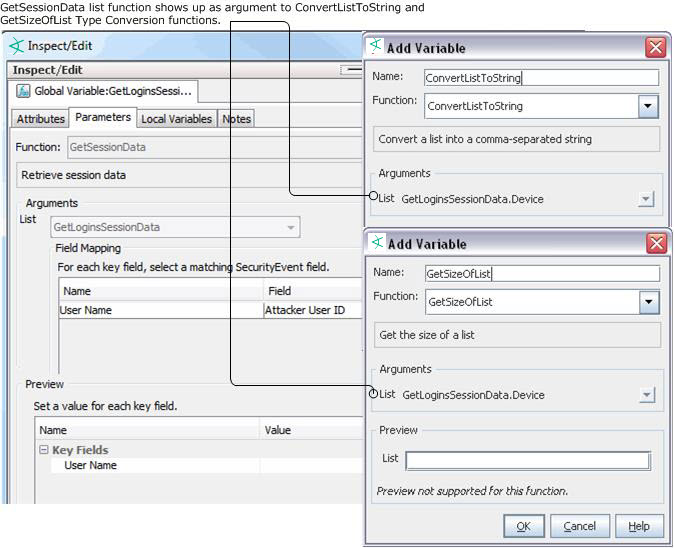
Task: Select the Parameters tab
Action: 103,117
